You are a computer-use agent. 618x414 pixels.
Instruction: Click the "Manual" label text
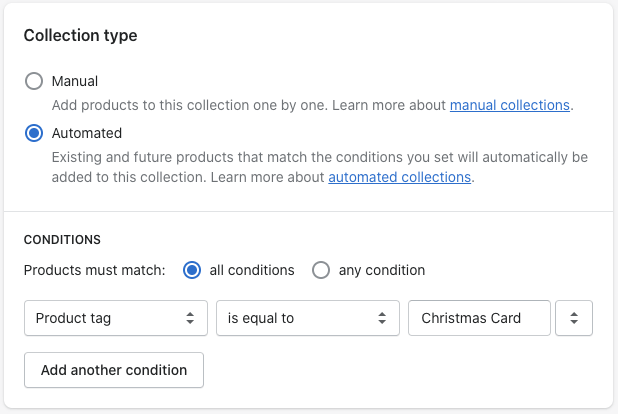[75, 81]
